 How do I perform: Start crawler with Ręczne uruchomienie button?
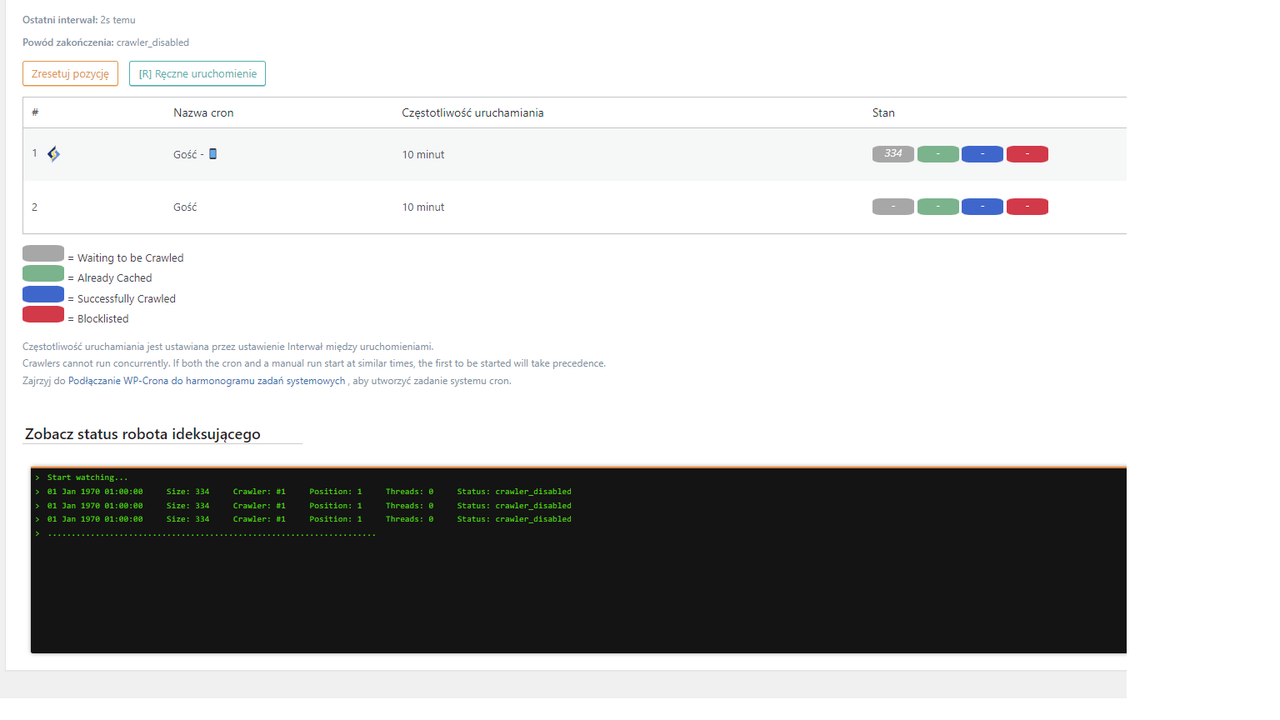(x=197, y=74)
